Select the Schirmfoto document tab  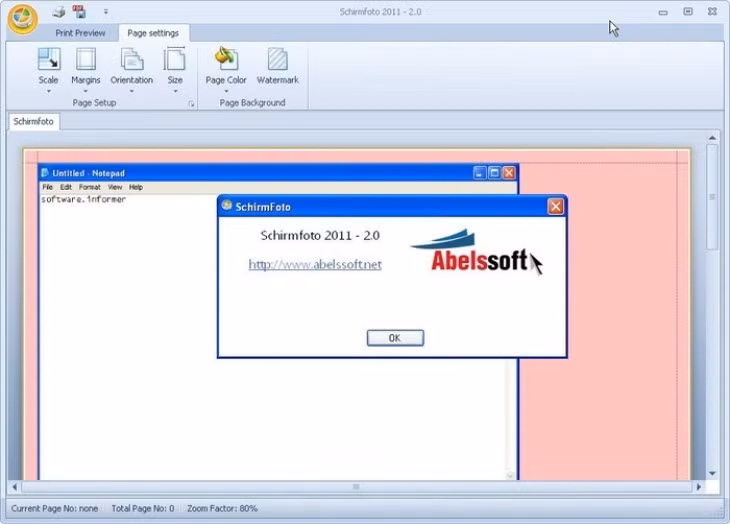[34, 122]
